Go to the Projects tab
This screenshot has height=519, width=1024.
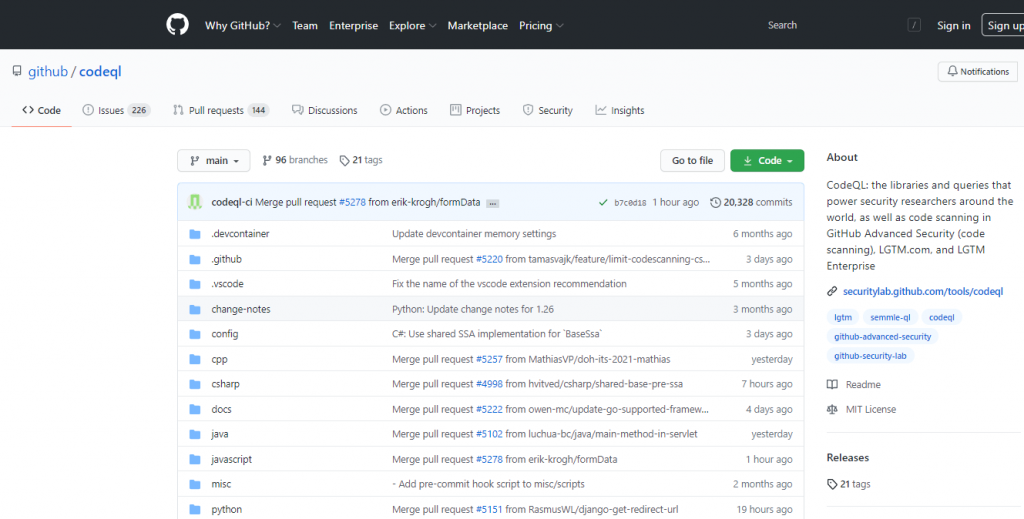tap(475, 110)
